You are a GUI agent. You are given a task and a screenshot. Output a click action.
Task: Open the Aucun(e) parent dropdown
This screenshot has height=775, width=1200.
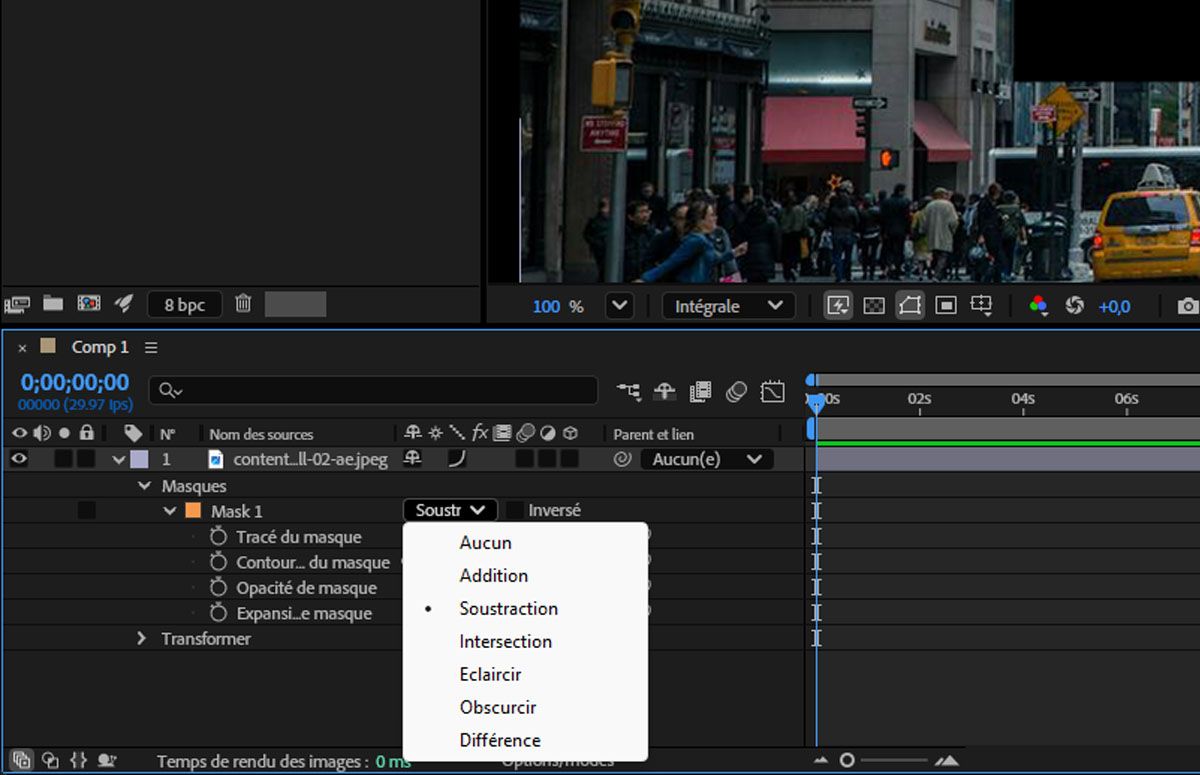pos(707,459)
